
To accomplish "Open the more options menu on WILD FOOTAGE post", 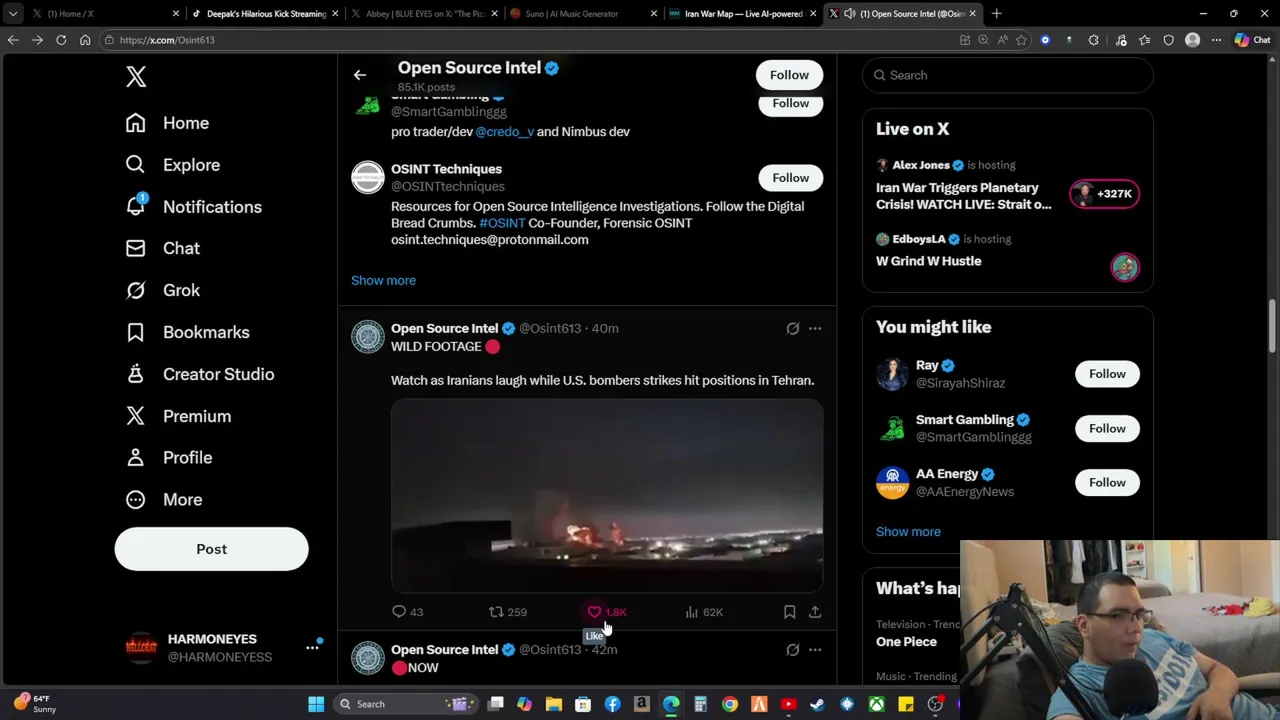I will 815,328.
